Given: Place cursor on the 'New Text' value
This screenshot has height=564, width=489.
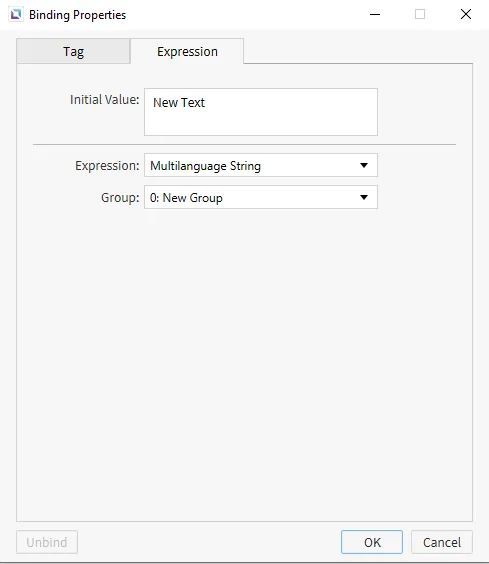Looking at the screenshot, I should pyautogui.click(x=179, y=103).
